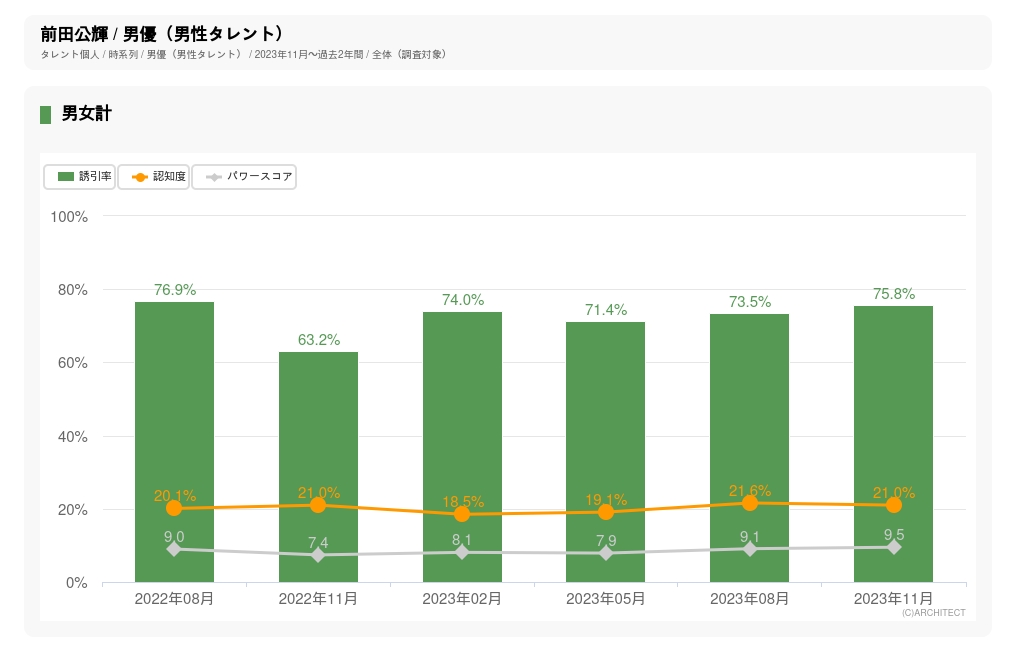
Task: Select orange 19.1% marker at 2023年05月
Action: (x=606, y=512)
